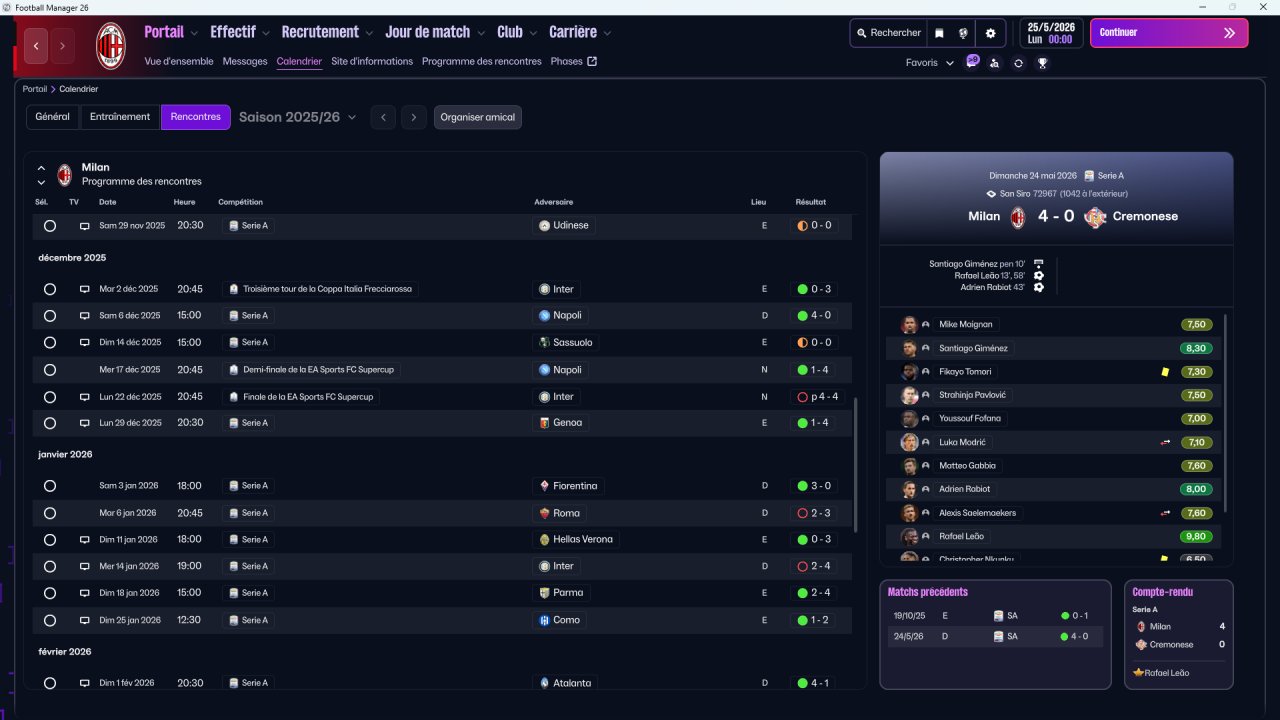Click the TV icon for Sam 29 nov 2025

[x=85, y=226]
